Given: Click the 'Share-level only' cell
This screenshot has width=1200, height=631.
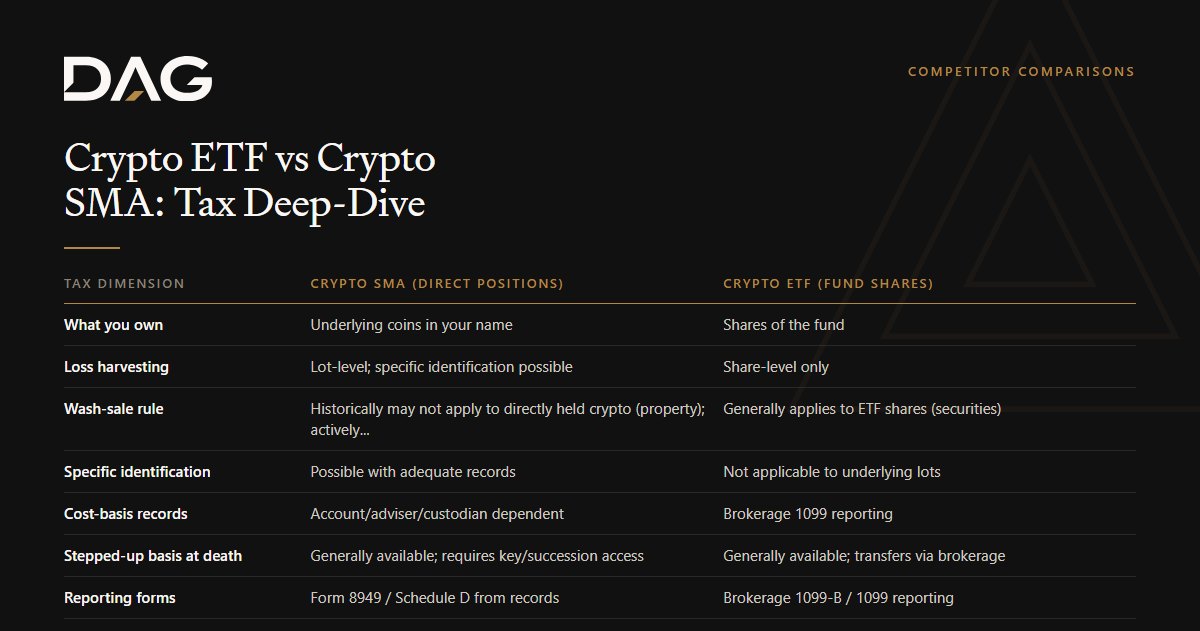Looking at the screenshot, I should (776, 367).
